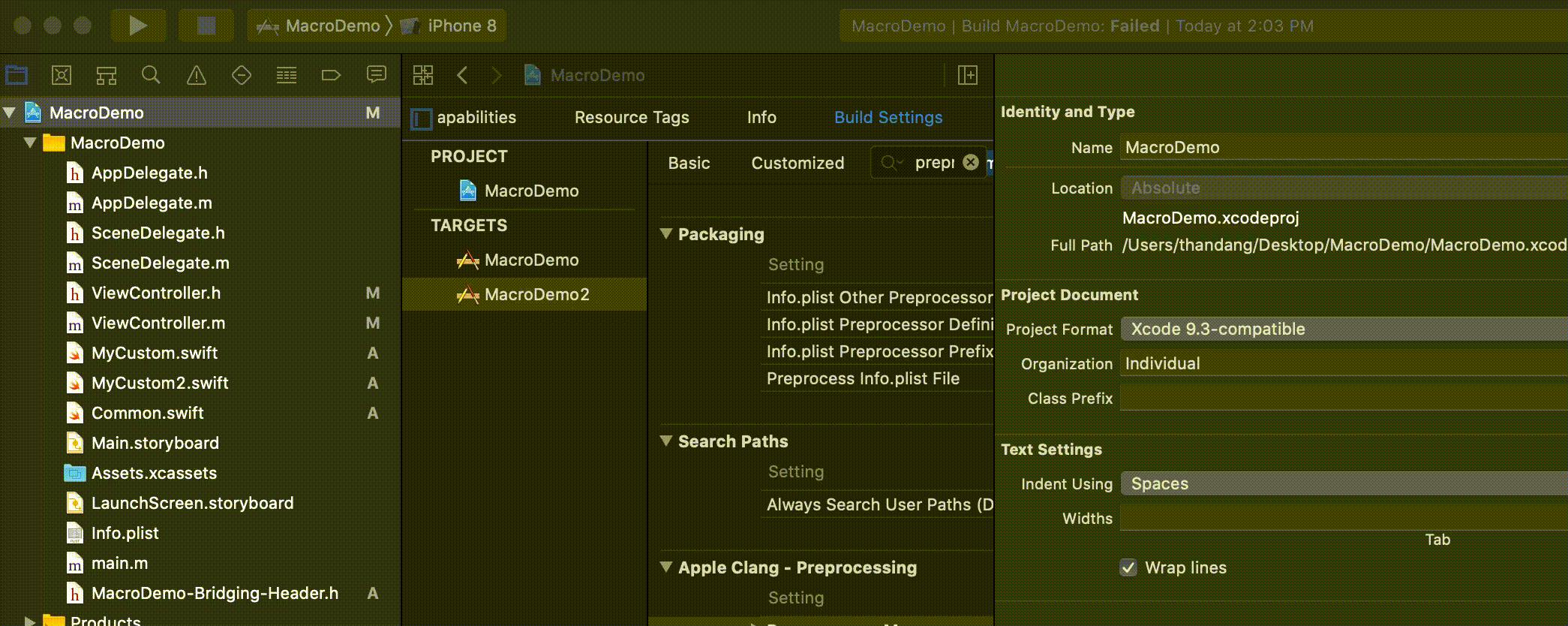Open the Debug navigator

[287, 75]
